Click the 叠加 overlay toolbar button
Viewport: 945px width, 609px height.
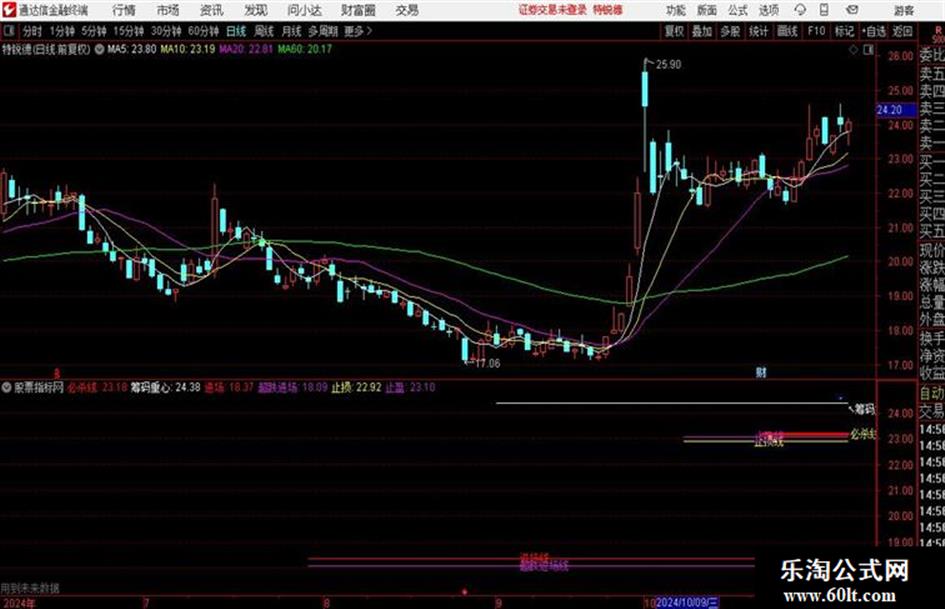[x=702, y=31]
